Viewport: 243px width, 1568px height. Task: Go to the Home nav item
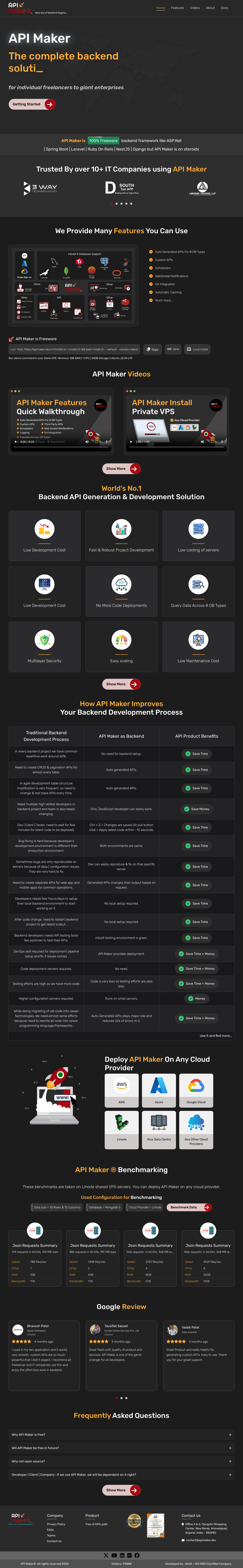coord(161,8)
